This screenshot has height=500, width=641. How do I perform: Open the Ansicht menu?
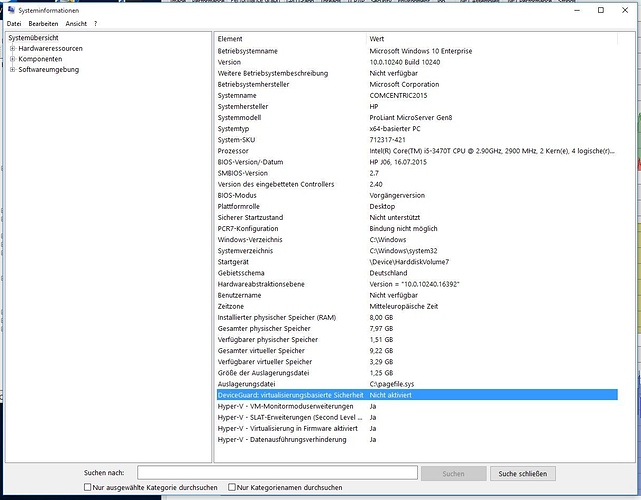(76, 24)
